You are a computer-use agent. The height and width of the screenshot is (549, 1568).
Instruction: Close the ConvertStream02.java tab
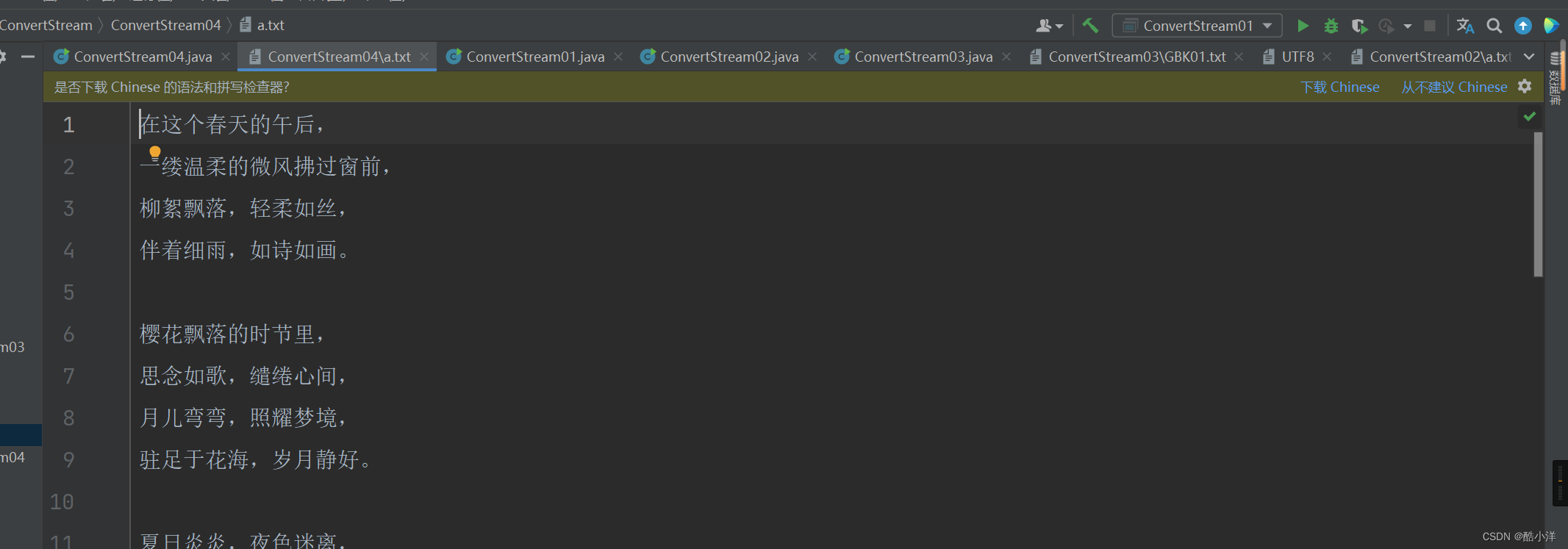point(812,57)
